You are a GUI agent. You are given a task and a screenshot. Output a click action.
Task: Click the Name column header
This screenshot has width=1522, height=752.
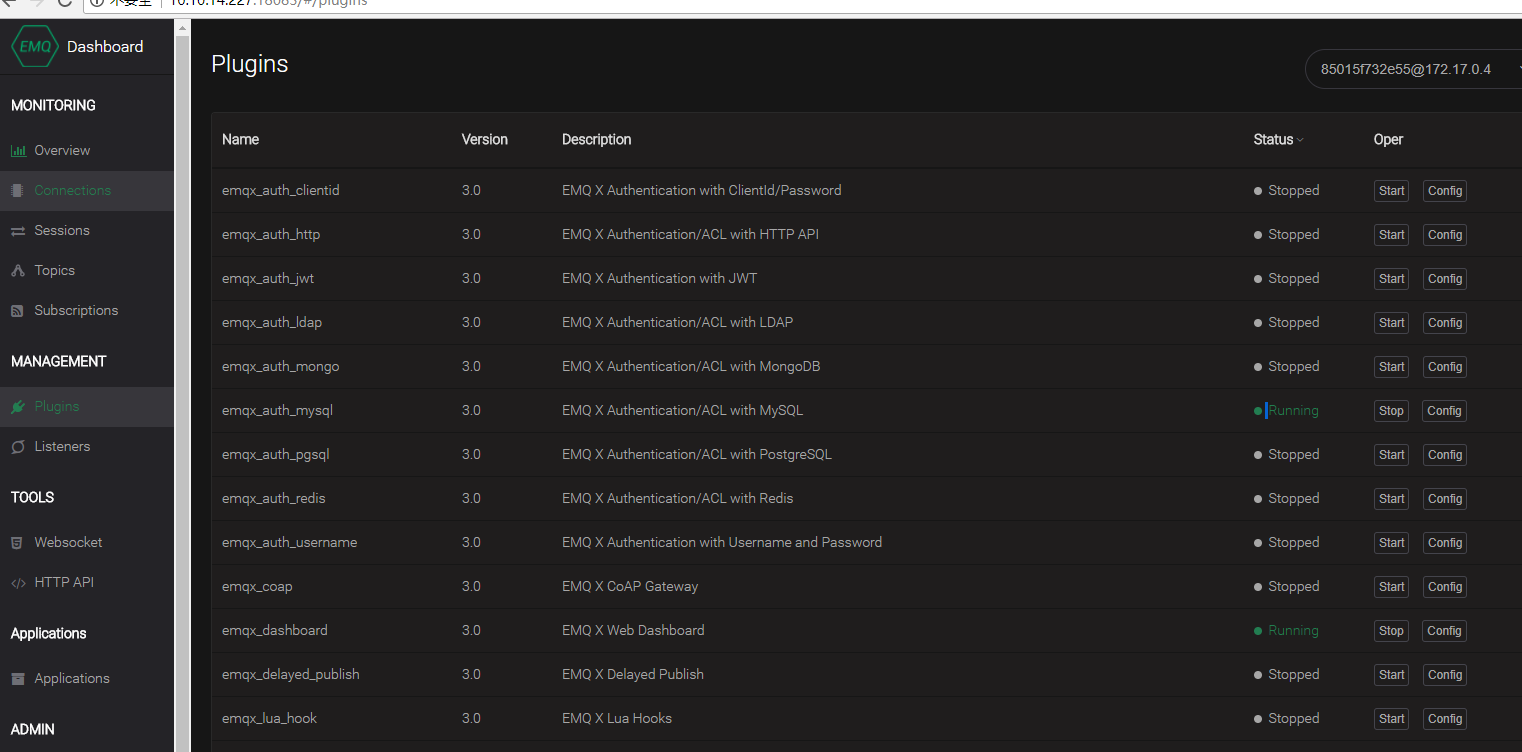click(x=240, y=140)
